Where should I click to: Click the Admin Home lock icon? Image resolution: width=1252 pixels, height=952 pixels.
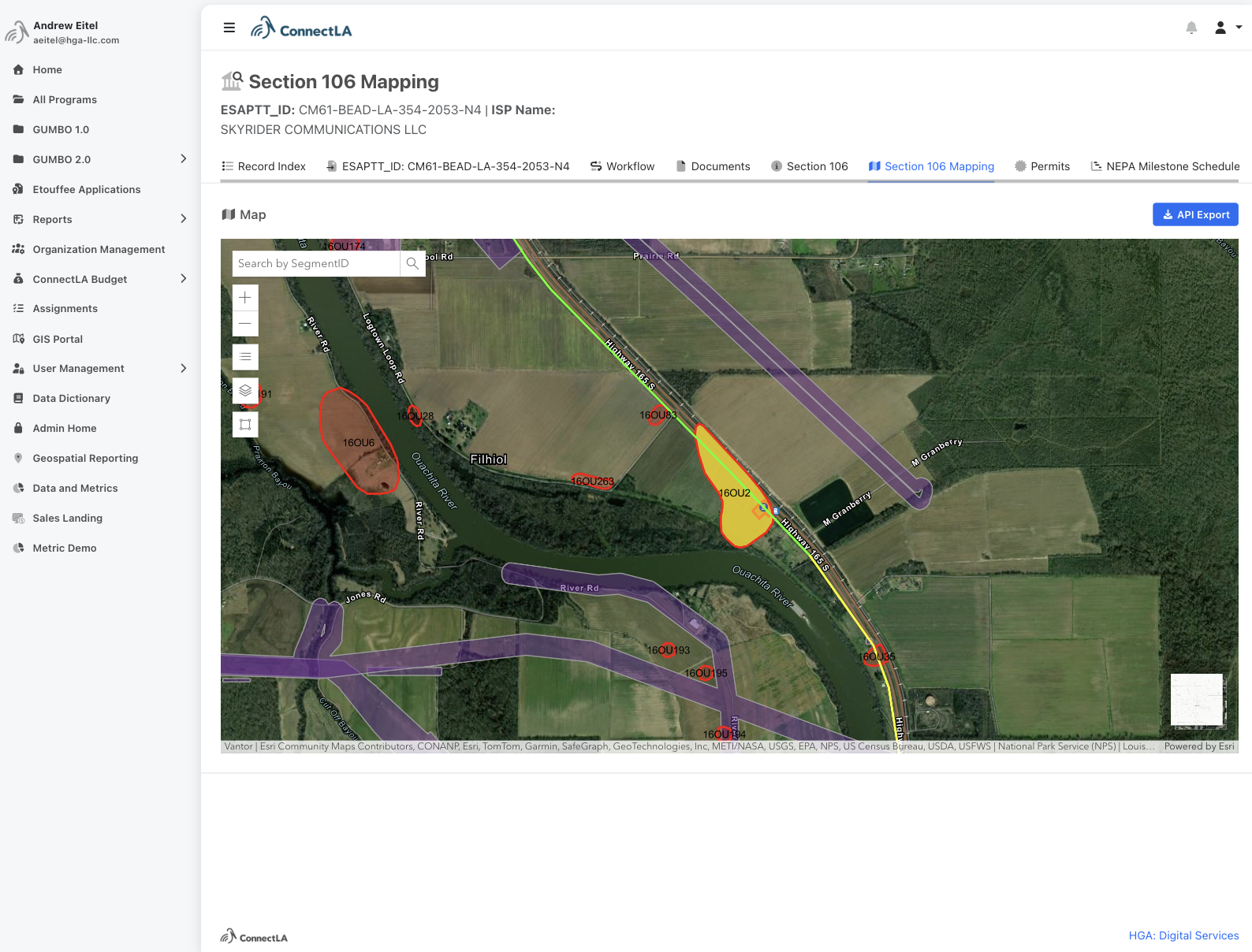tap(18, 428)
